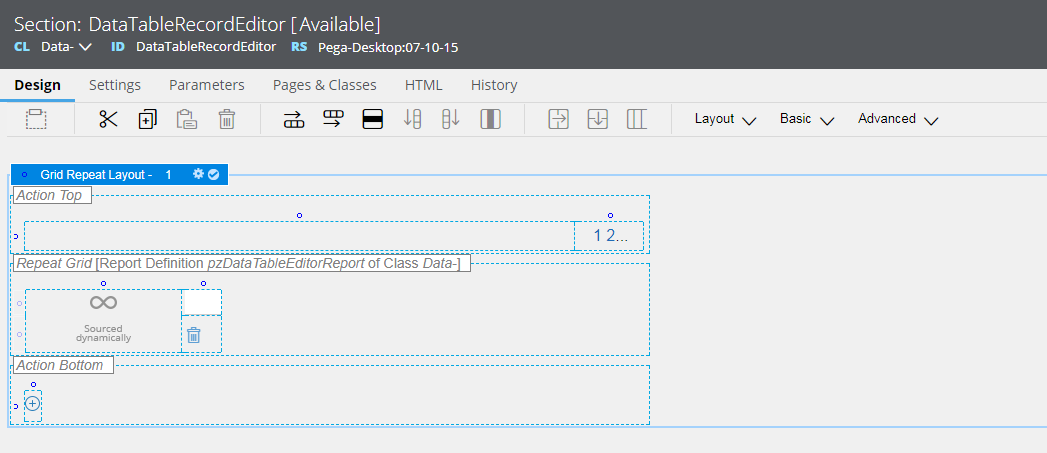
Task: Click the circle handle left of Grid Repeat Layout title
Action: tap(25, 174)
